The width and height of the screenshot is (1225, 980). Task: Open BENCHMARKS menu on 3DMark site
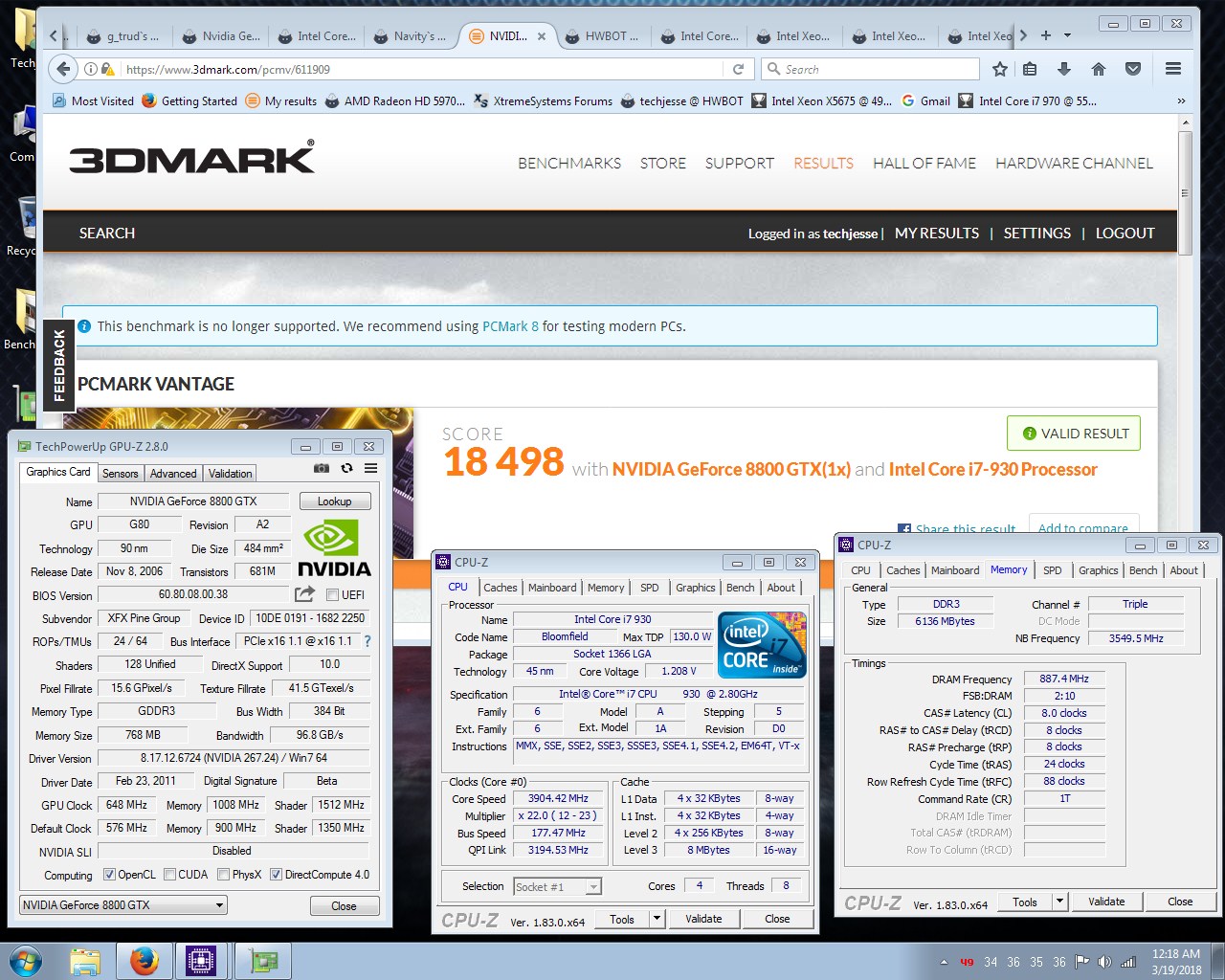[569, 164]
